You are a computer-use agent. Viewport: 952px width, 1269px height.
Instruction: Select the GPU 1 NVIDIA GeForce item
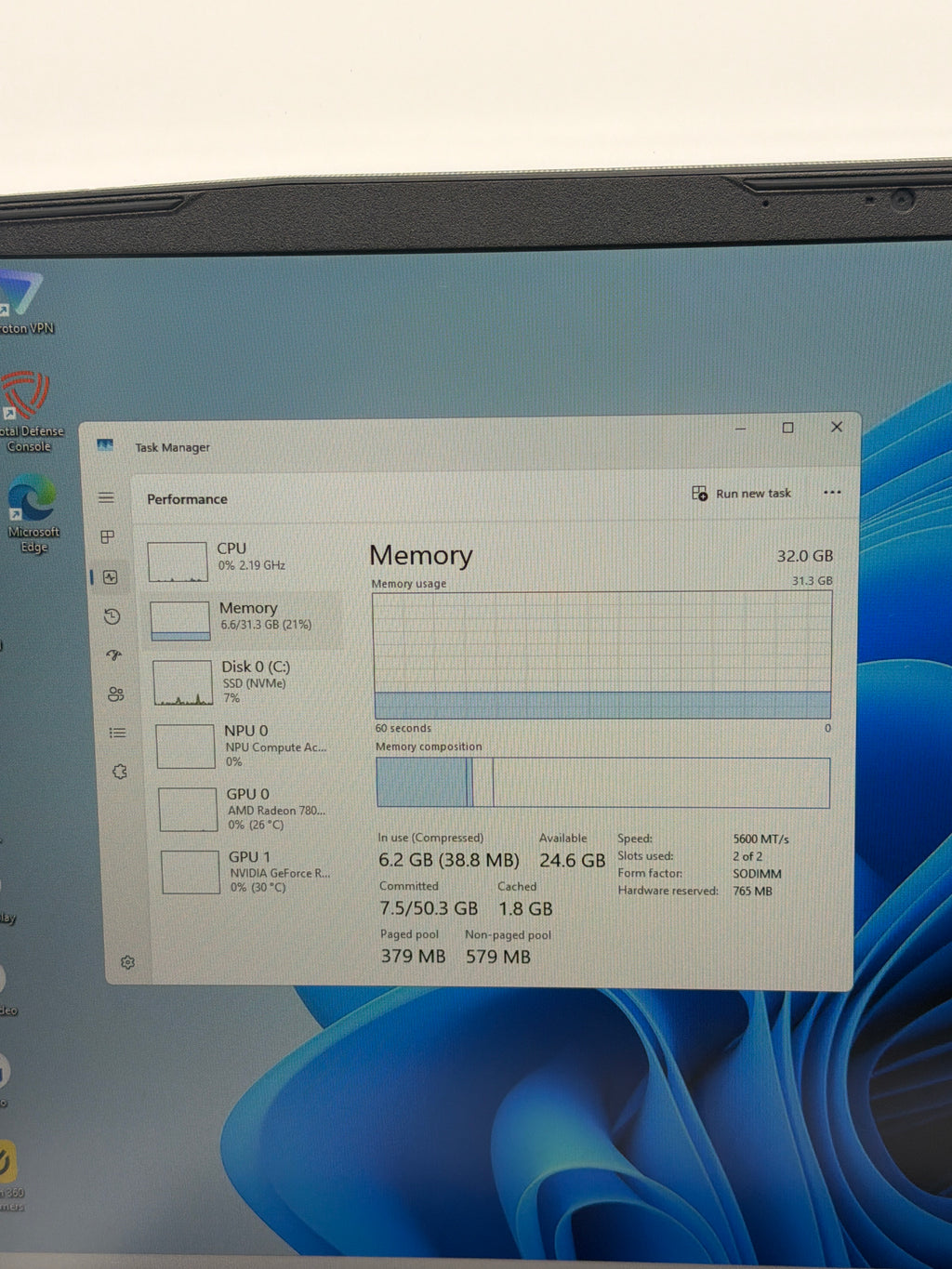[253, 872]
